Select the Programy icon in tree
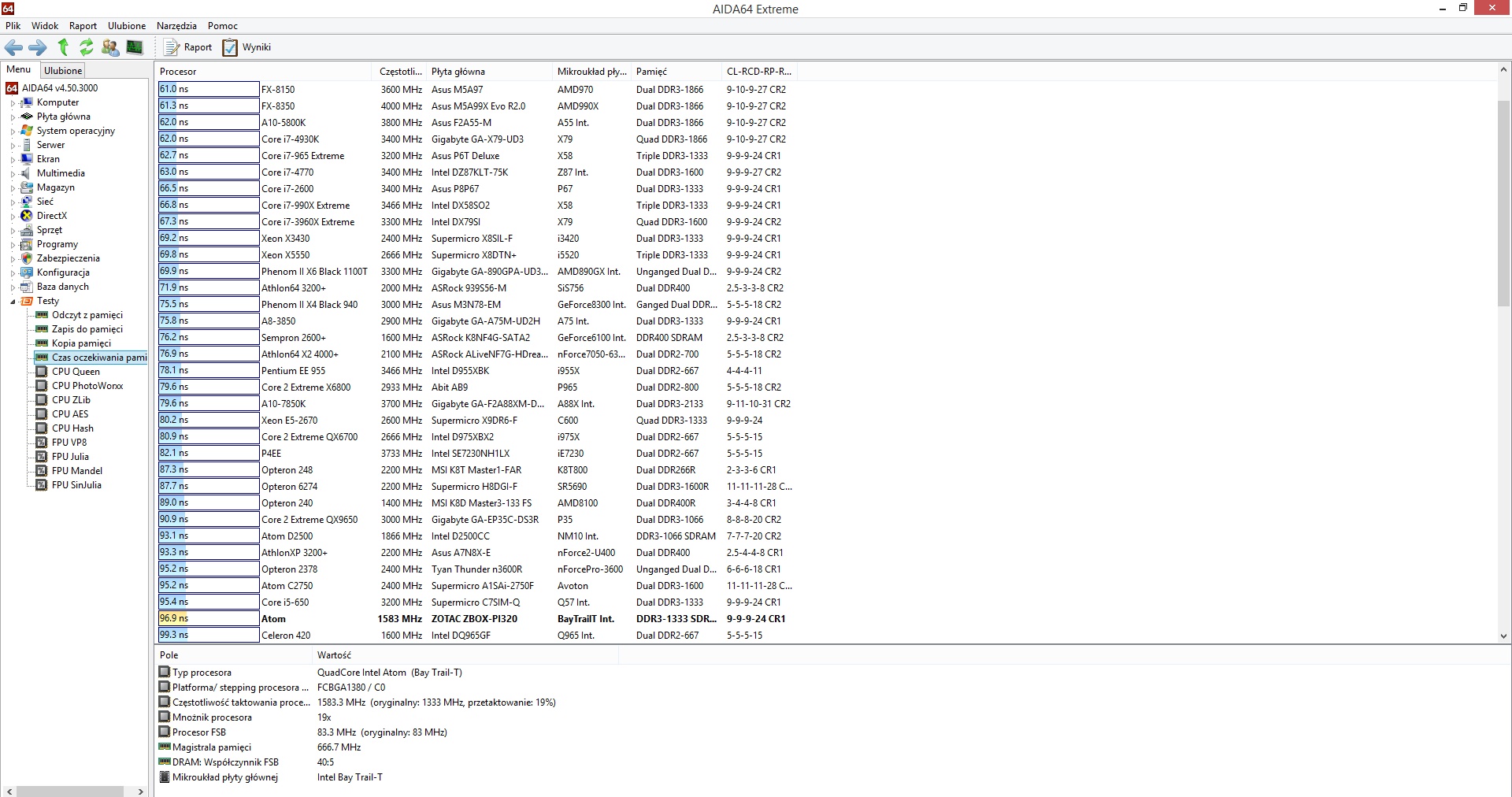Screen dimensions: 1512x797 click(x=27, y=244)
